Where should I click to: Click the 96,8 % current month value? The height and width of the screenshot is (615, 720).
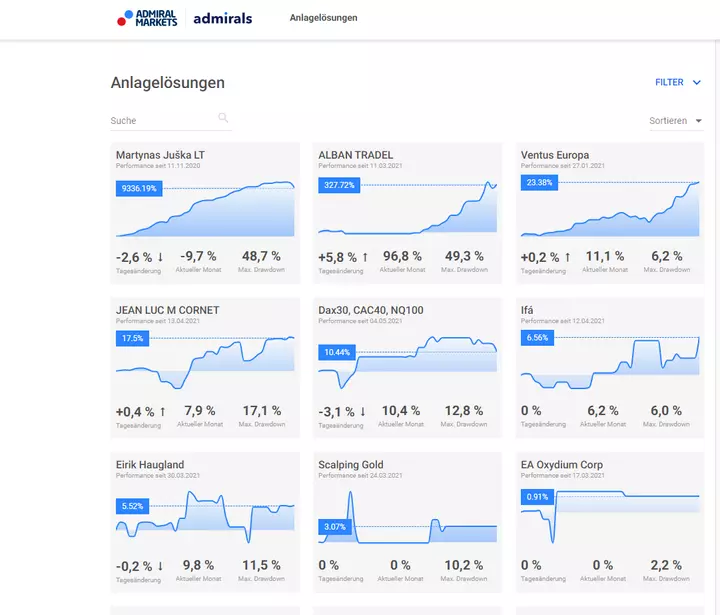tap(402, 256)
